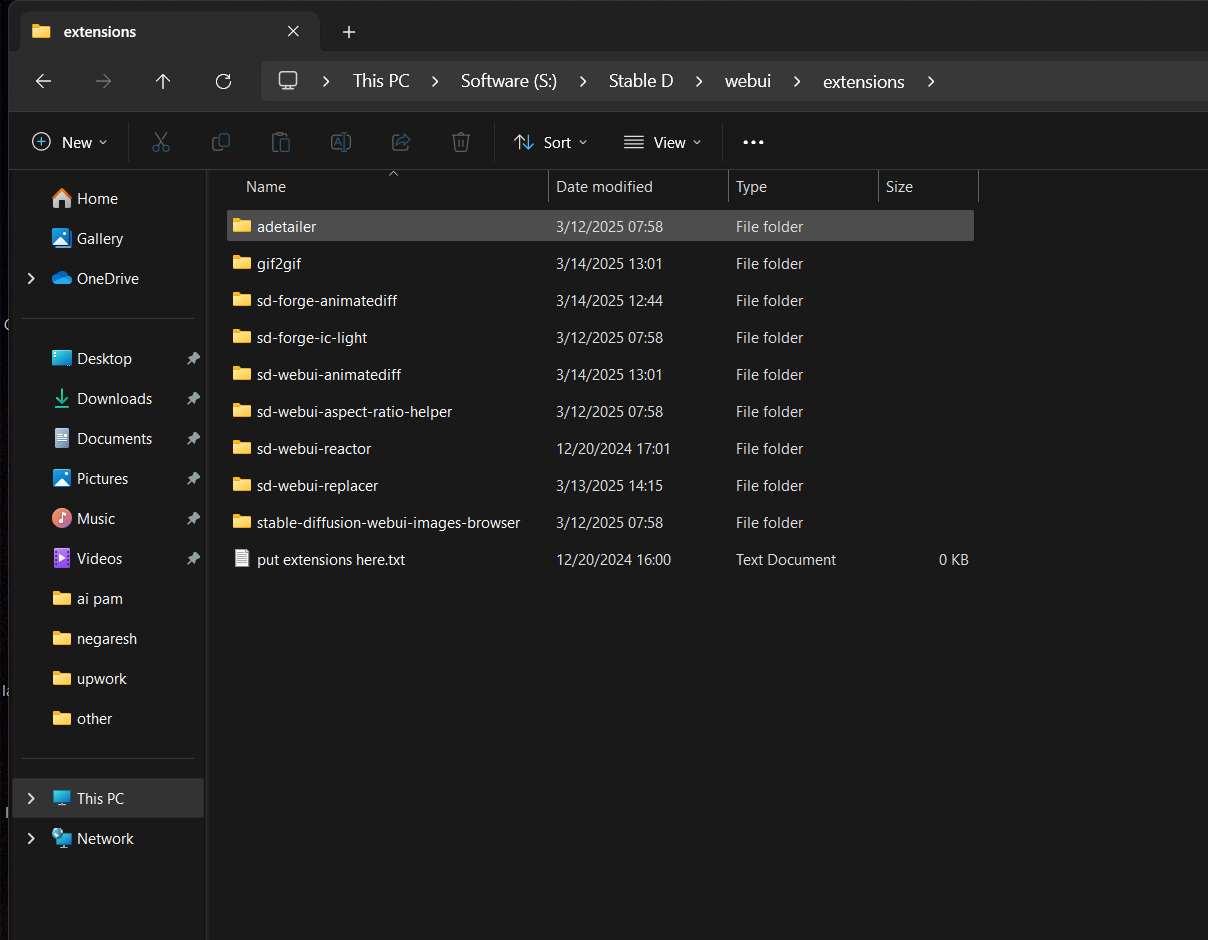Select the sd-webui-reactor folder
Image resolution: width=1208 pixels, height=940 pixels.
[314, 449]
